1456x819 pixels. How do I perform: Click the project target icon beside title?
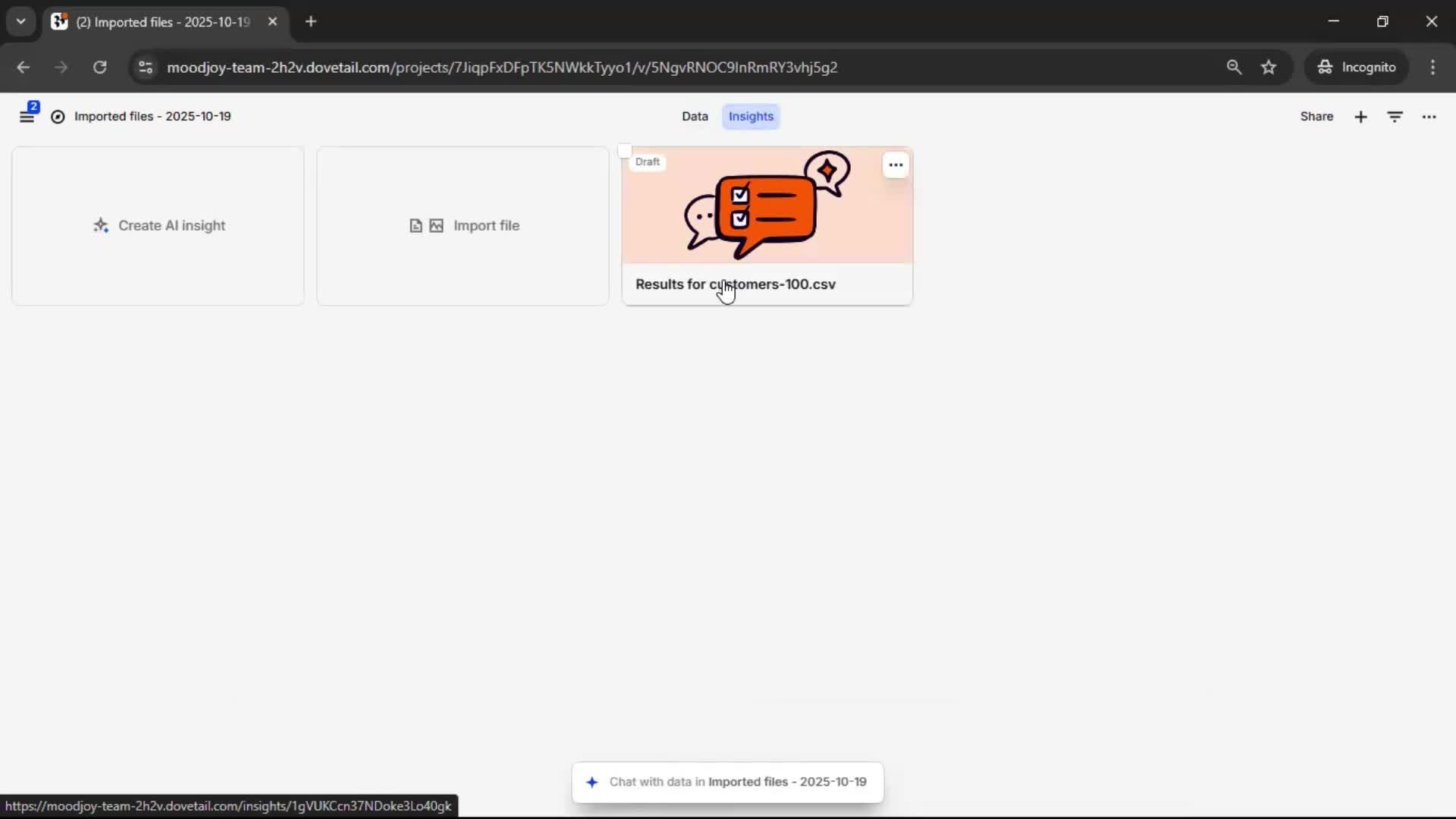[58, 117]
